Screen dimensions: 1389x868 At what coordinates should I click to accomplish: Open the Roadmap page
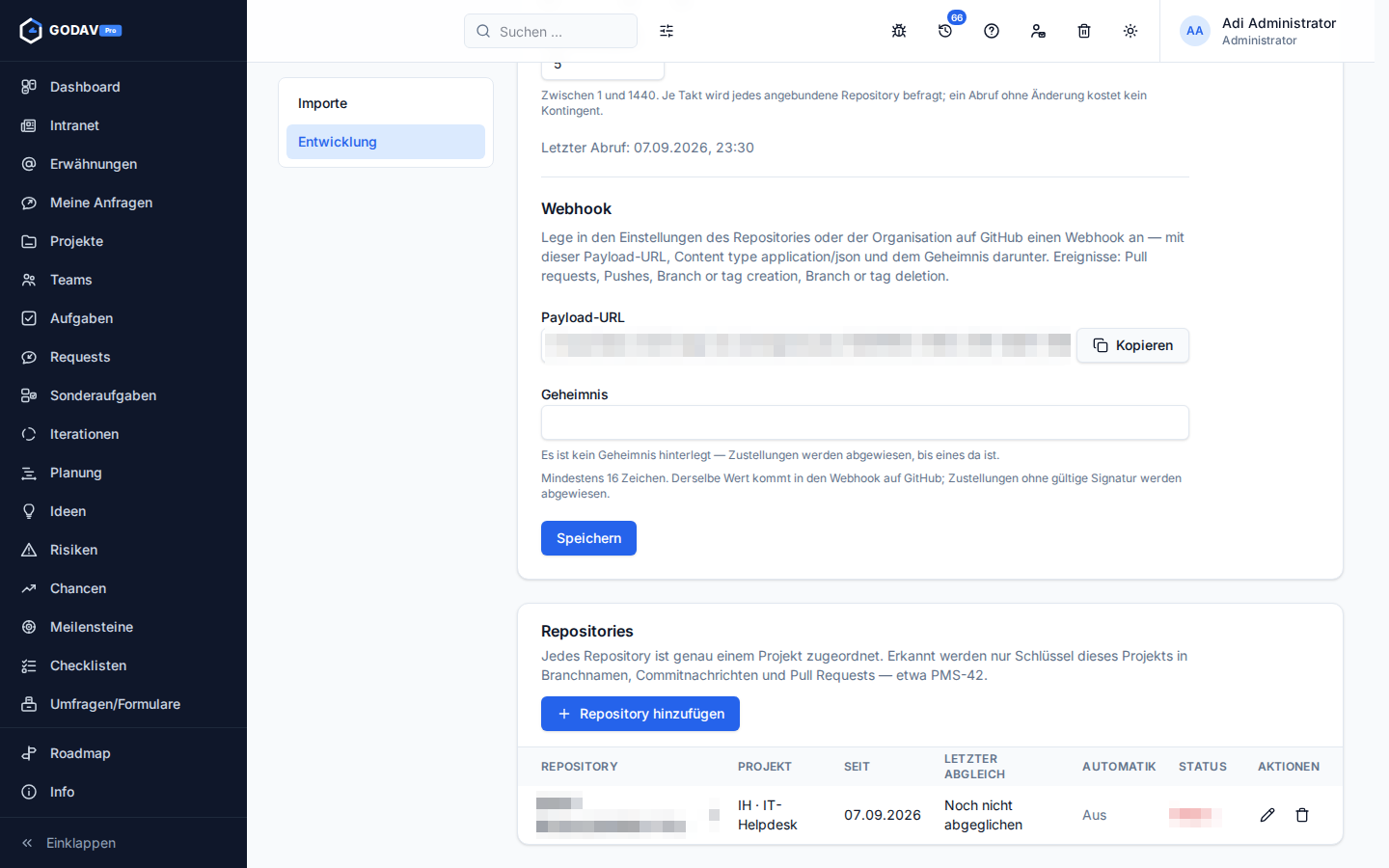[123, 753]
